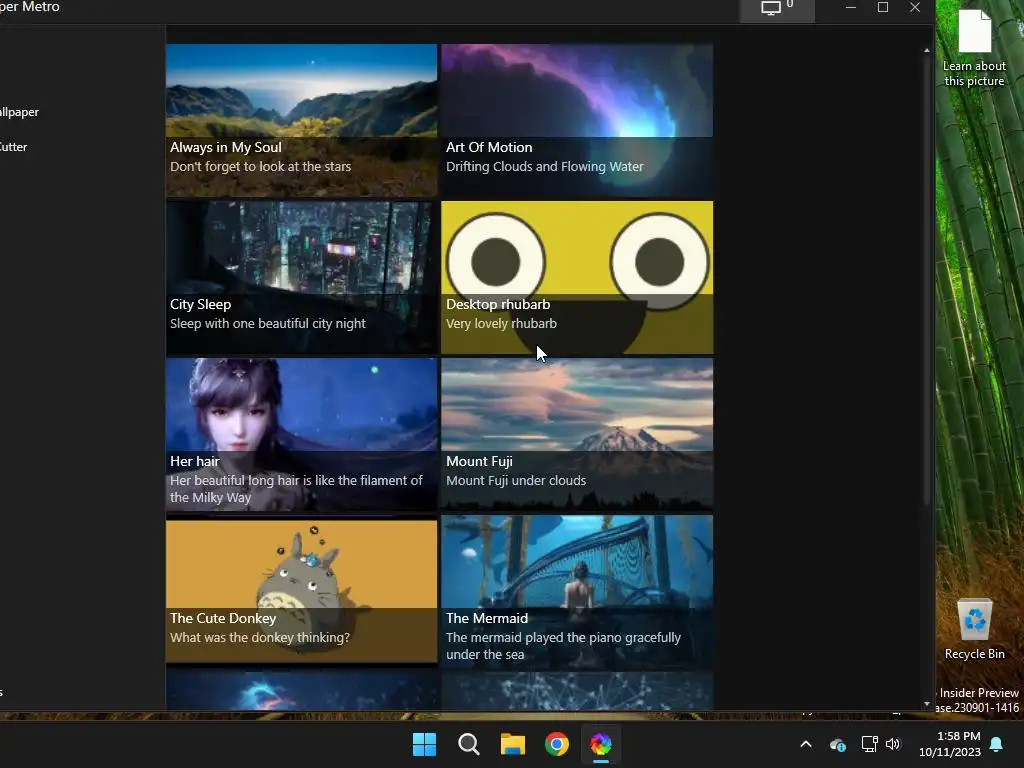
Task: Show hidden system tray icons
Action: (806, 744)
